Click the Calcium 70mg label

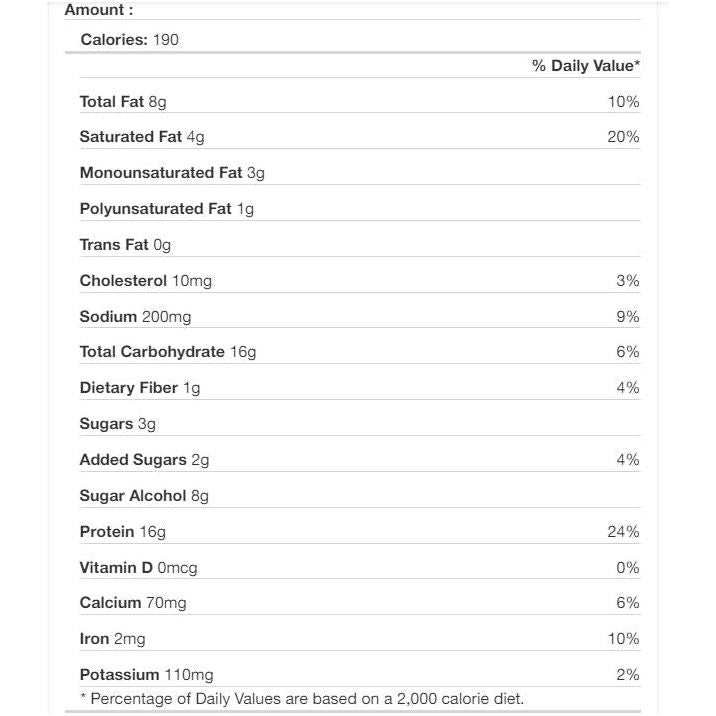pos(133,603)
